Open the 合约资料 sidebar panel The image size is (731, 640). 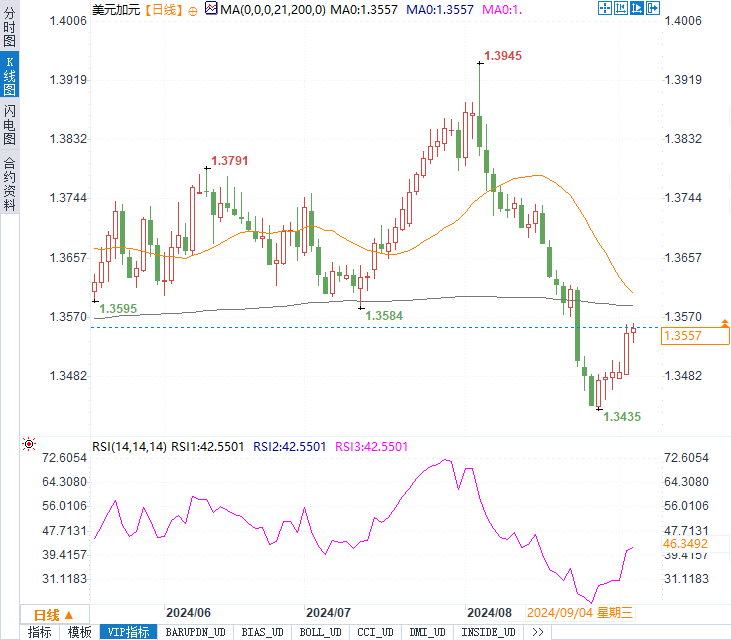(x=9, y=184)
